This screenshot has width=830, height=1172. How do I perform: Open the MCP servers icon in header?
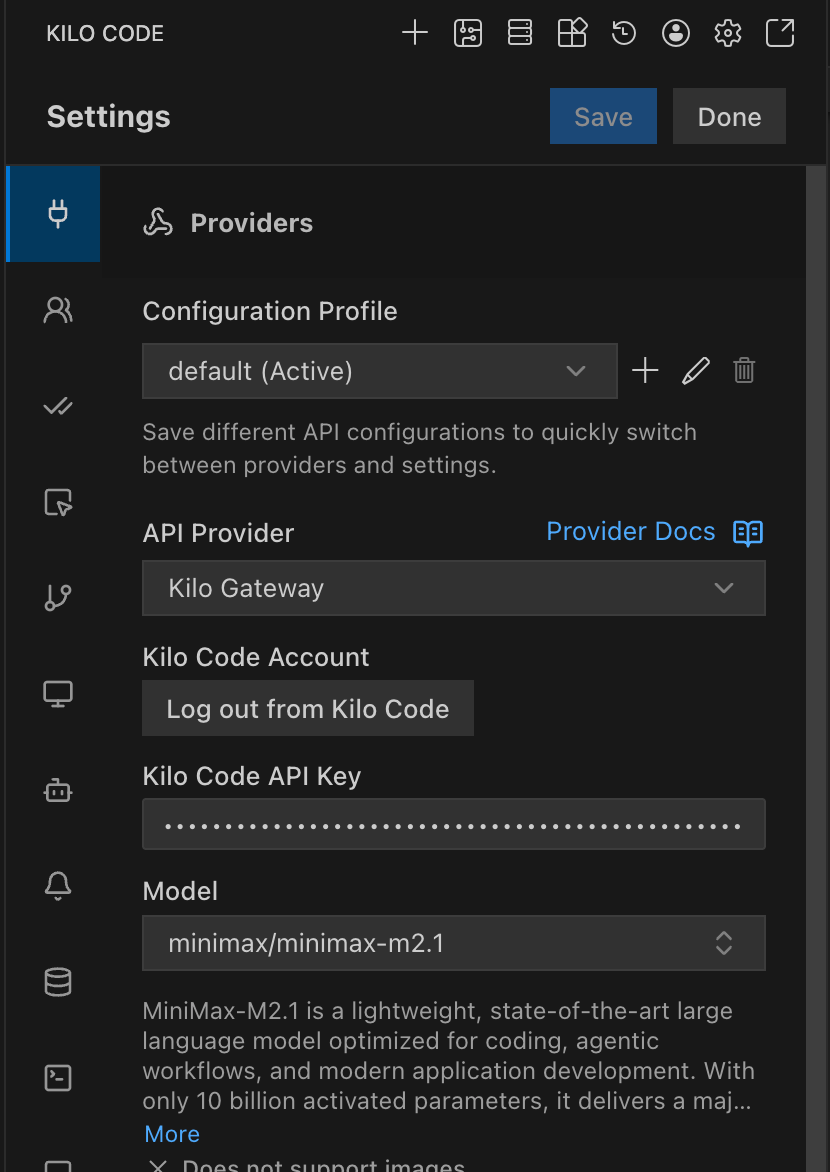[x=520, y=33]
